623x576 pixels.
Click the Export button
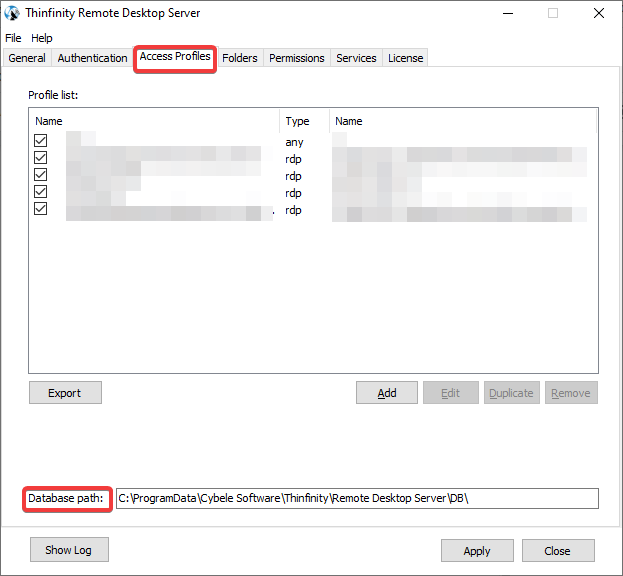coord(65,393)
